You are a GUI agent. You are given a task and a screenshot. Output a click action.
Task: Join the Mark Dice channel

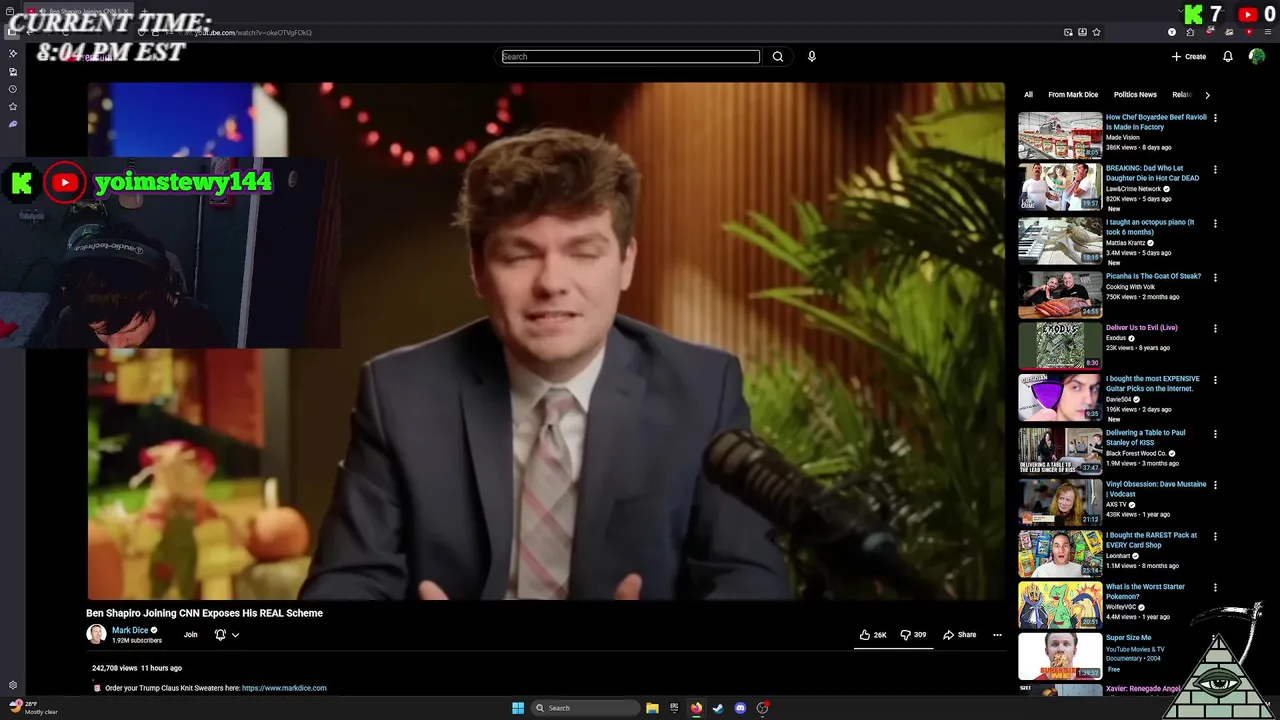pos(190,634)
